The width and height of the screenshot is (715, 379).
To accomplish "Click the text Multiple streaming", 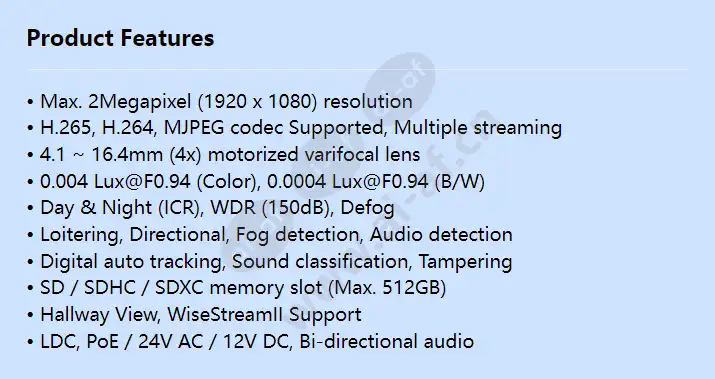I will (x=477, y=128).
